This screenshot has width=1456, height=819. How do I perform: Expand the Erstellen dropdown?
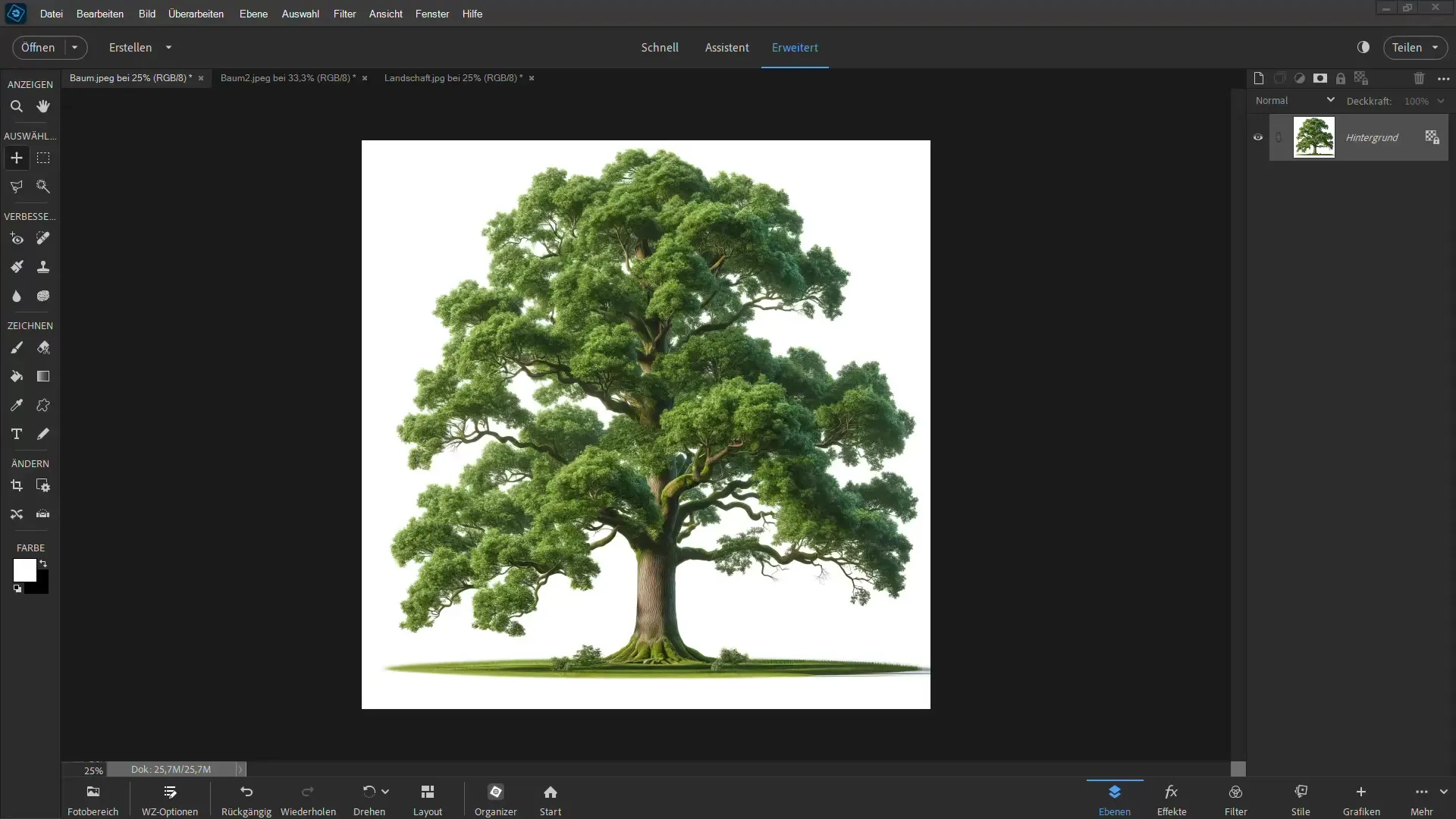168,47
